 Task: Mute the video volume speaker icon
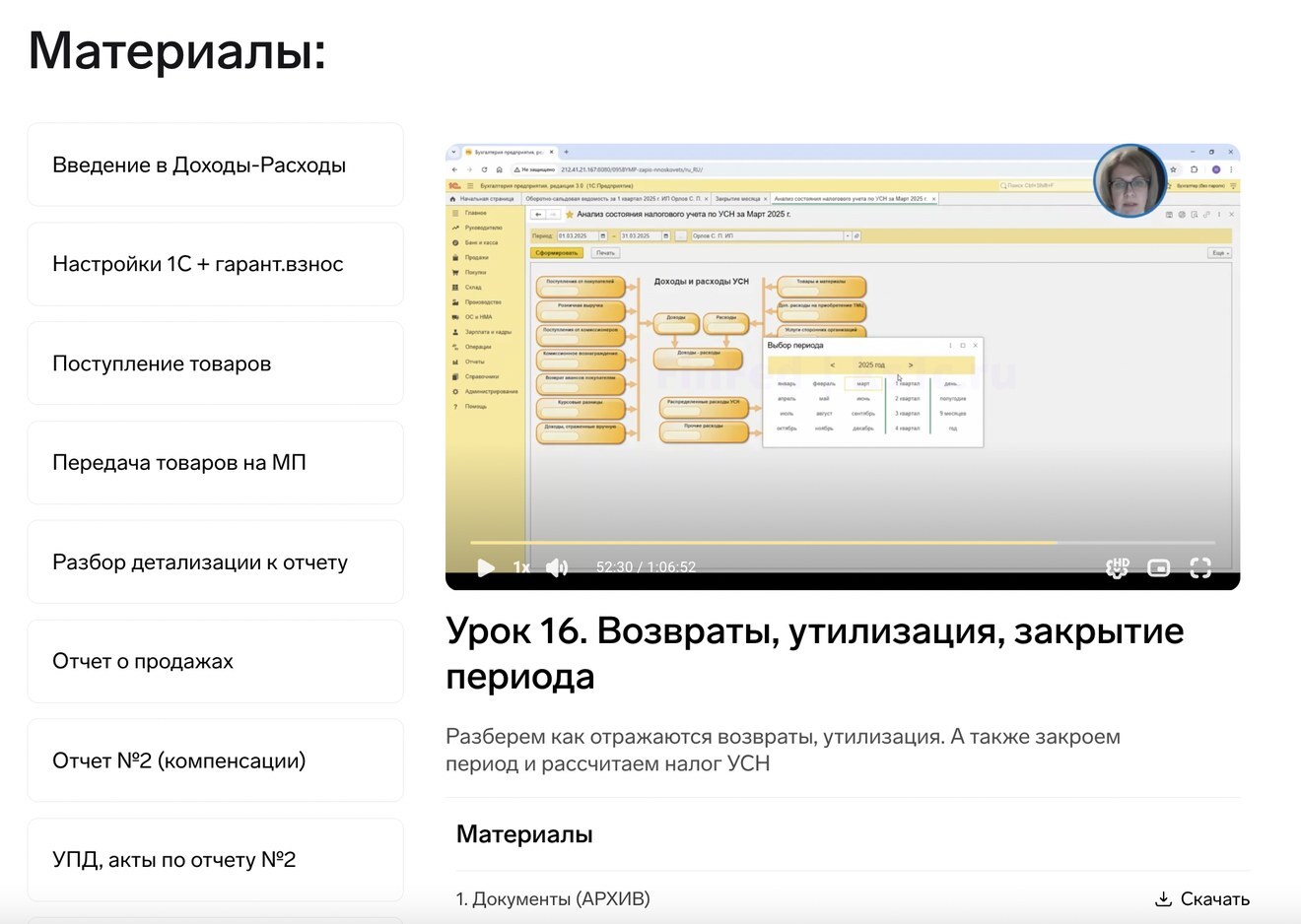[557, 567]
